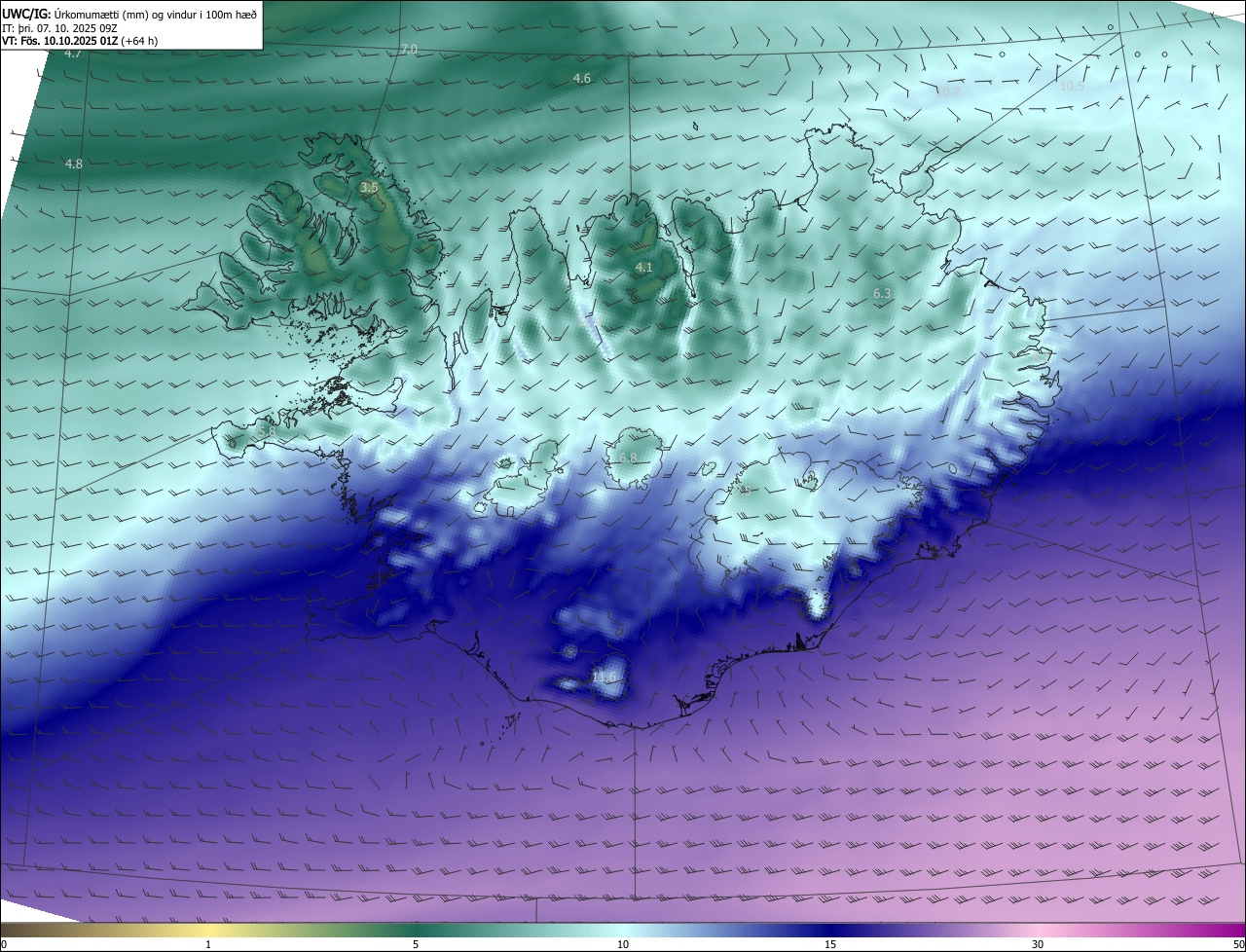The height and width of the screenshot is (952, 1246).
Task: Click the title 'Úrkomumætti (mm) og vindur í 100m hæð'
Action: (156, 14)
